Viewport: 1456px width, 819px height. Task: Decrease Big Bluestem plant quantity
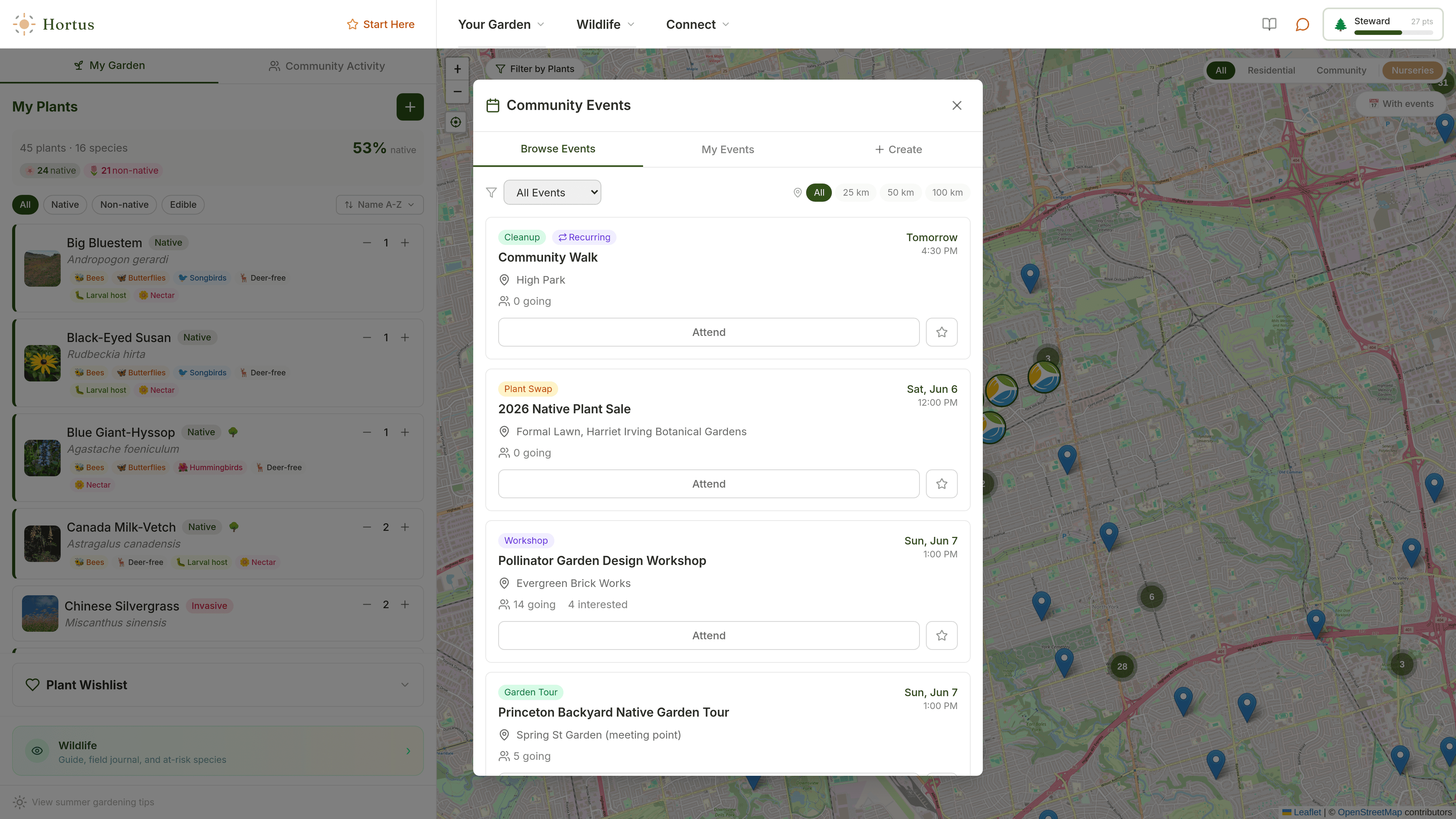click(367, 243)
